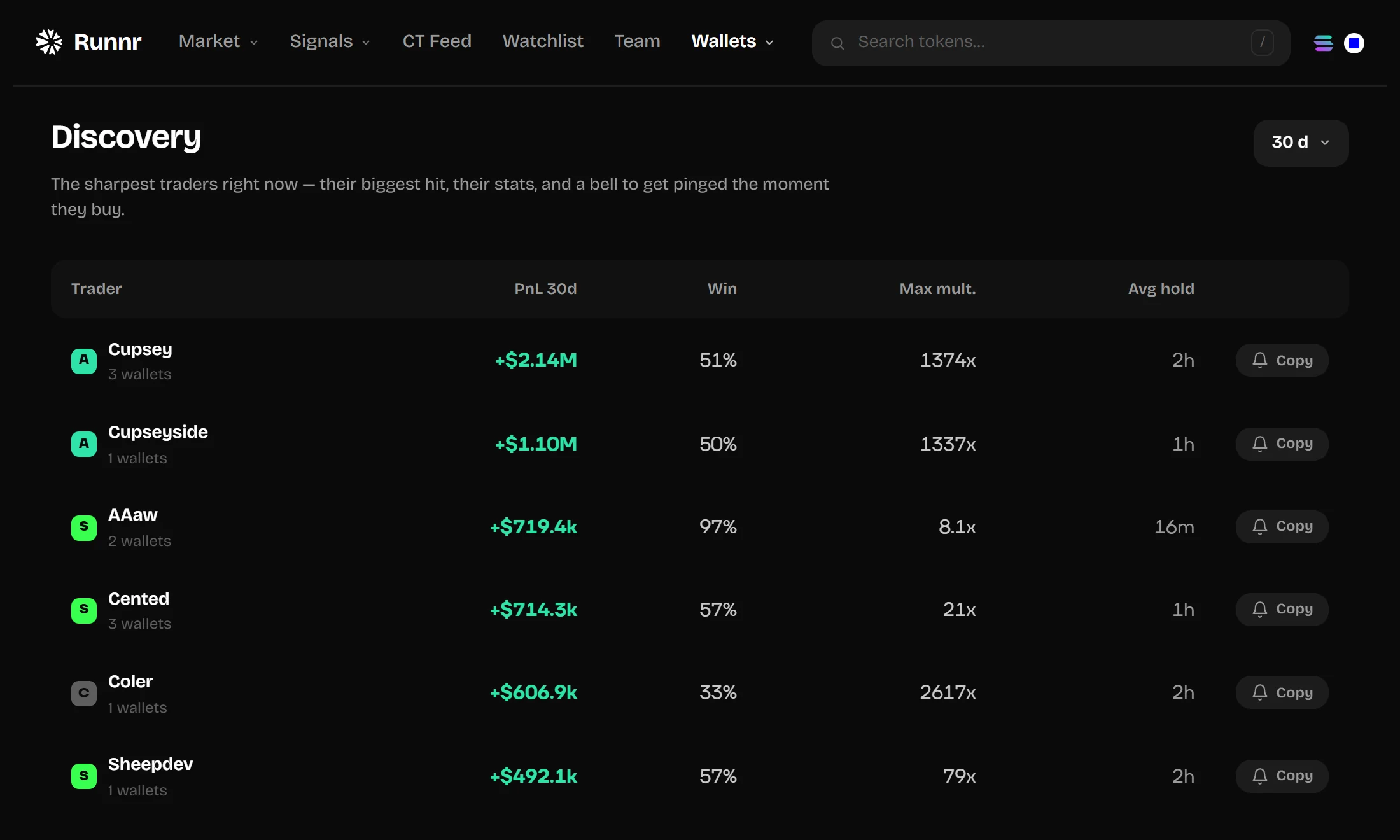
Task: Click the Runnr logo icon
Action: pyautogui.click(x=49, y=42)
